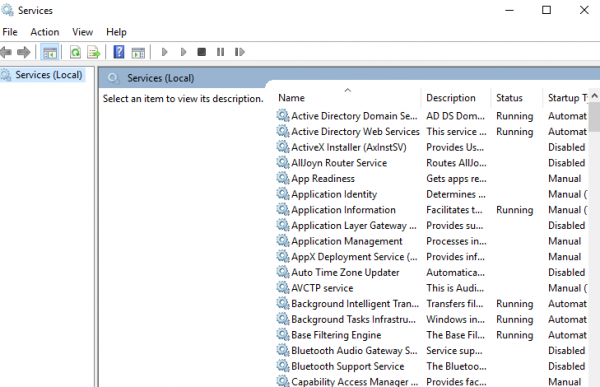This screenshot has width=600, height=387.
Task: Sort by the Description column header
Action: coord(456,98)
